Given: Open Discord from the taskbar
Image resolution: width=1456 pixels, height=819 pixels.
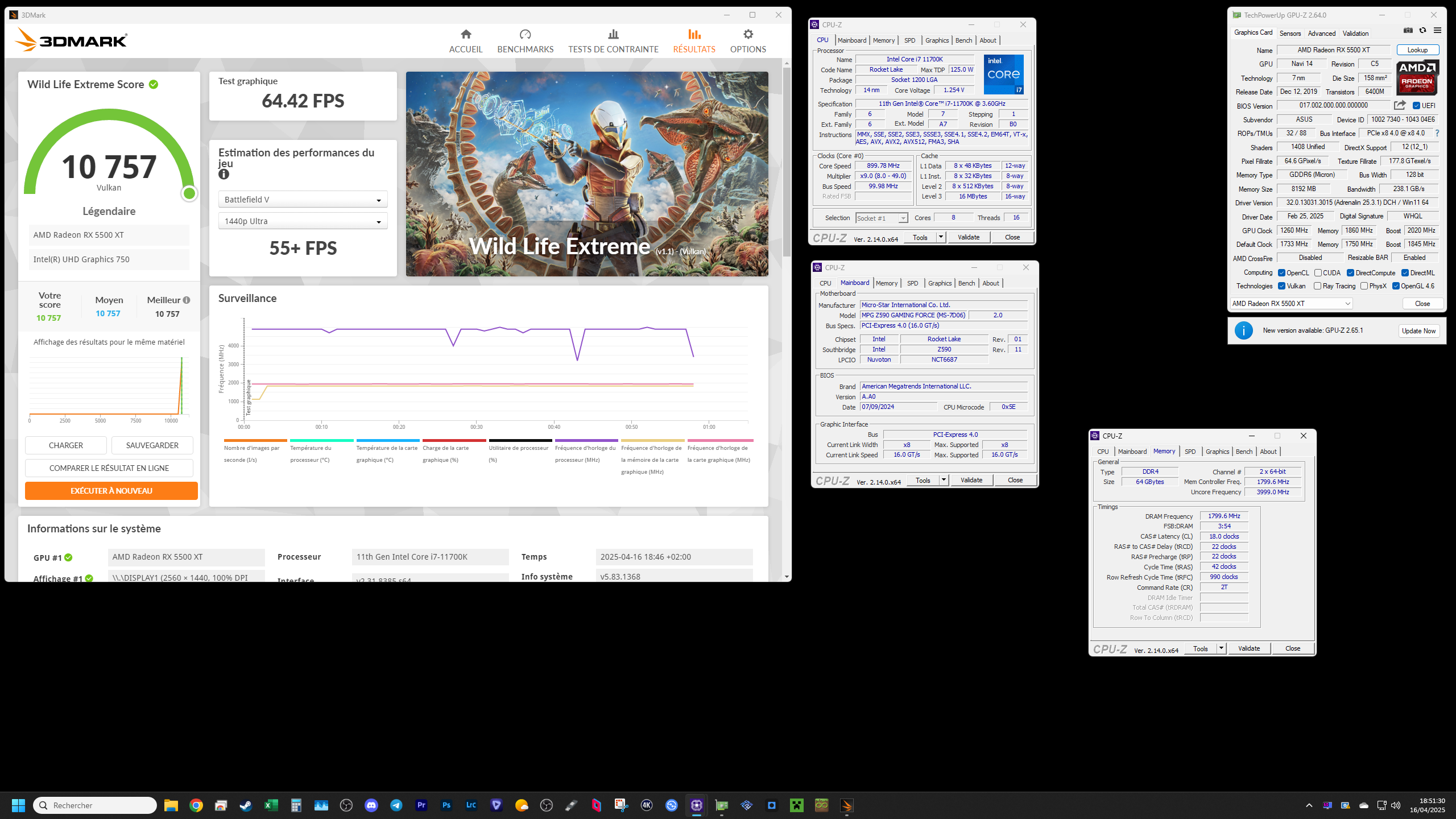Looking at the screenshot, I should pos(371,805).
